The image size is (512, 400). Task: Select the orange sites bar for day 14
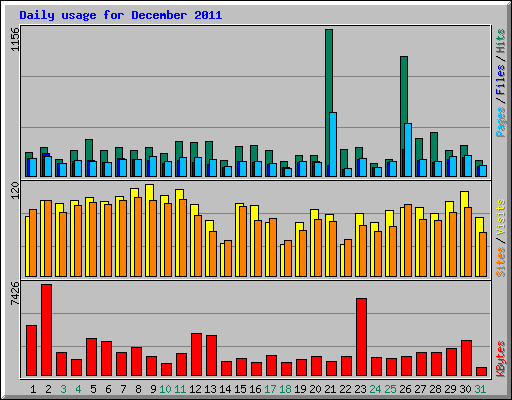click(228, 259)
